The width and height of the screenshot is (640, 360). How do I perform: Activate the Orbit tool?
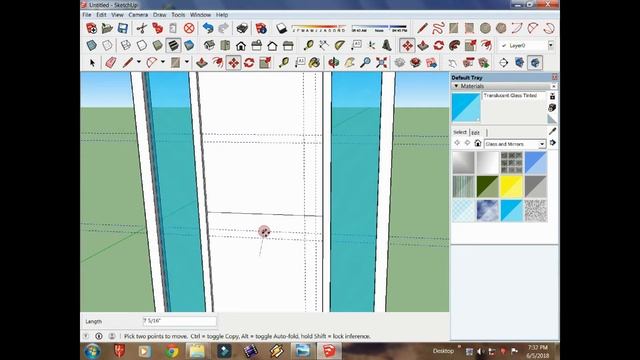pos(334,63)
